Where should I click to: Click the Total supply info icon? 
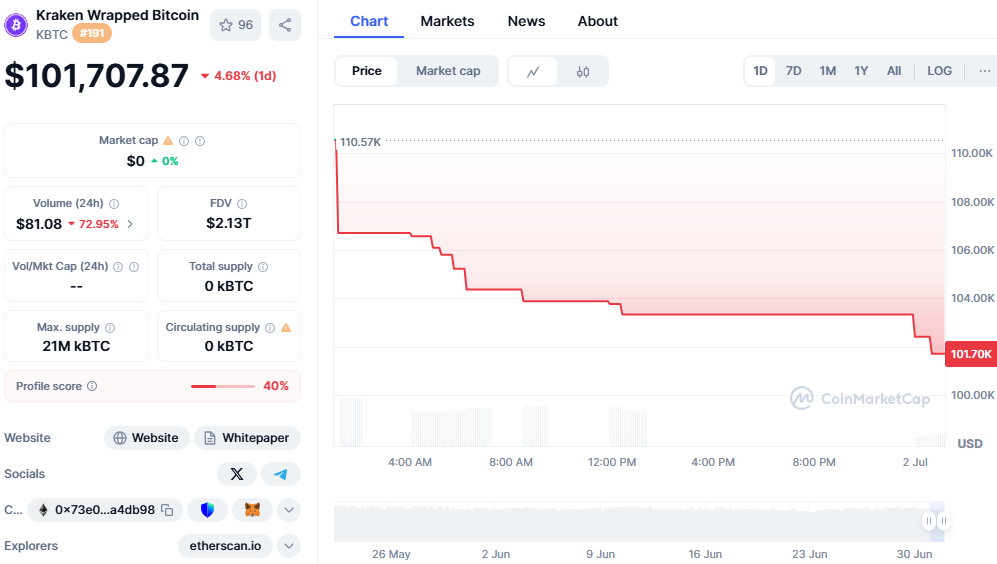click(263, 266)
